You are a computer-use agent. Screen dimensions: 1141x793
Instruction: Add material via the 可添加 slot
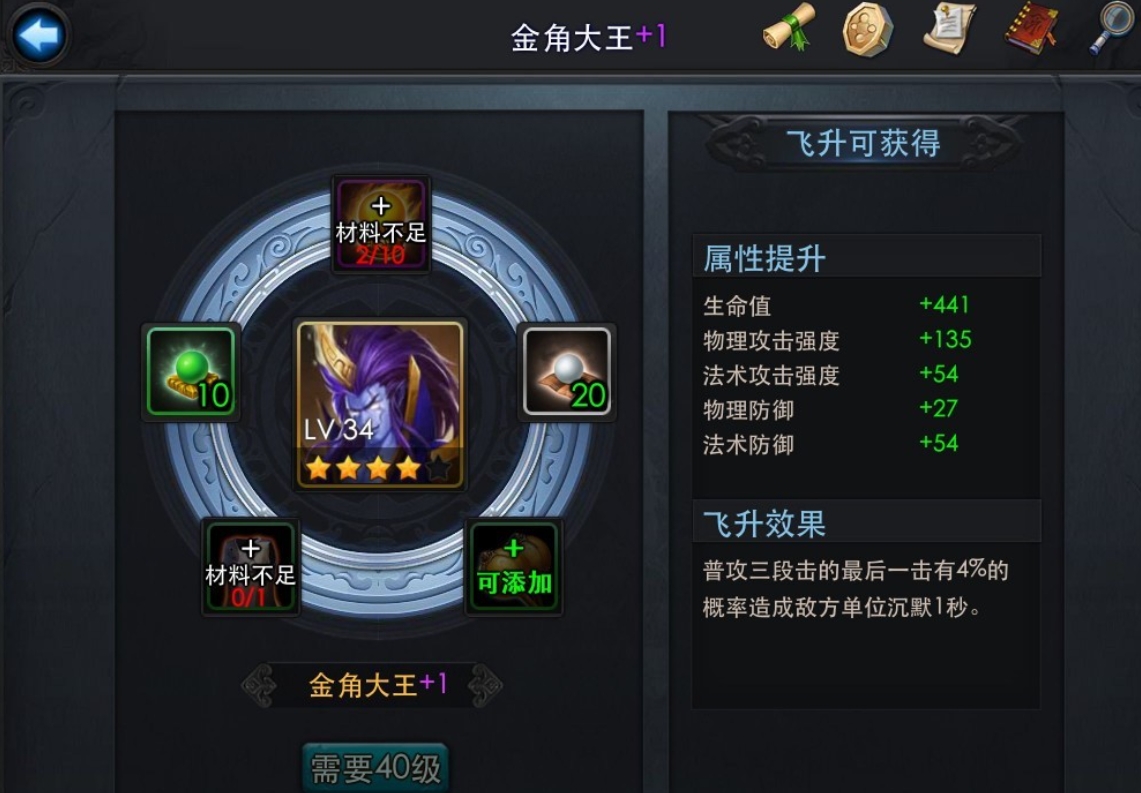[x=514, y=567]
